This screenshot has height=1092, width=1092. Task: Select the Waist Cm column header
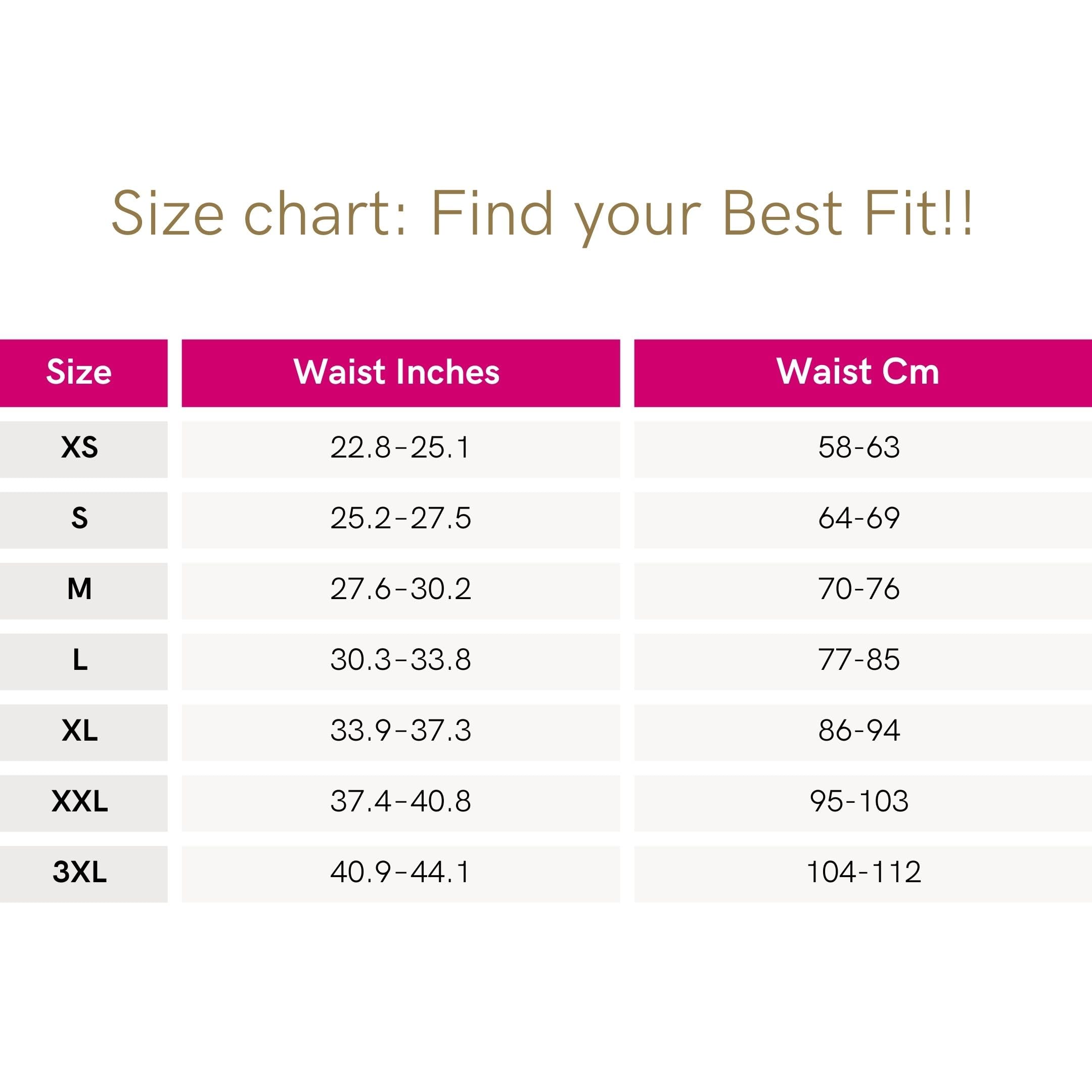pos(858,372)
